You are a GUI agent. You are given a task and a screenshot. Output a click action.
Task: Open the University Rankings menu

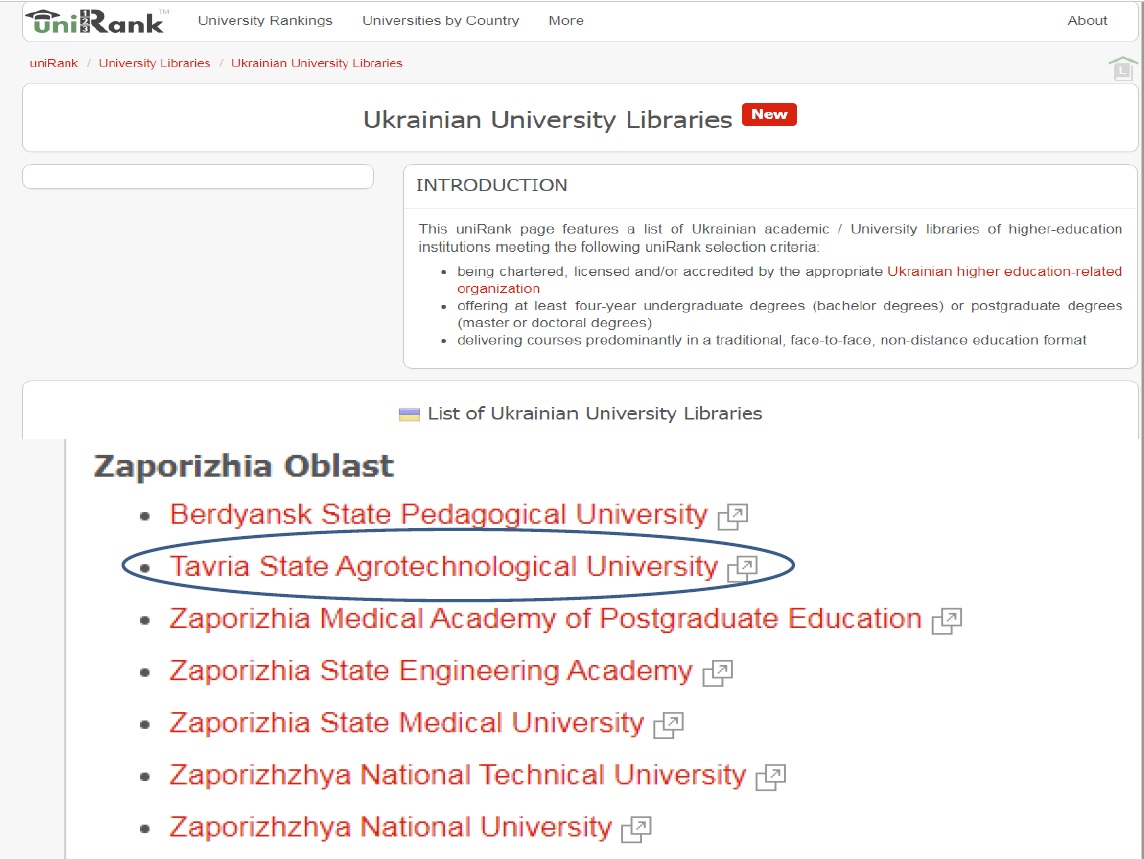tap(265, 20)
